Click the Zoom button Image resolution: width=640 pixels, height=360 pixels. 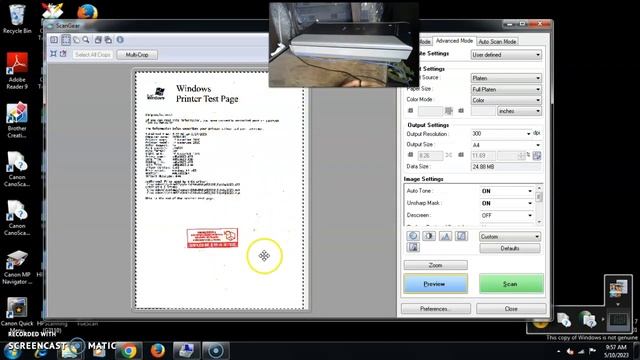pyautogui.click(x=436, y=265)
